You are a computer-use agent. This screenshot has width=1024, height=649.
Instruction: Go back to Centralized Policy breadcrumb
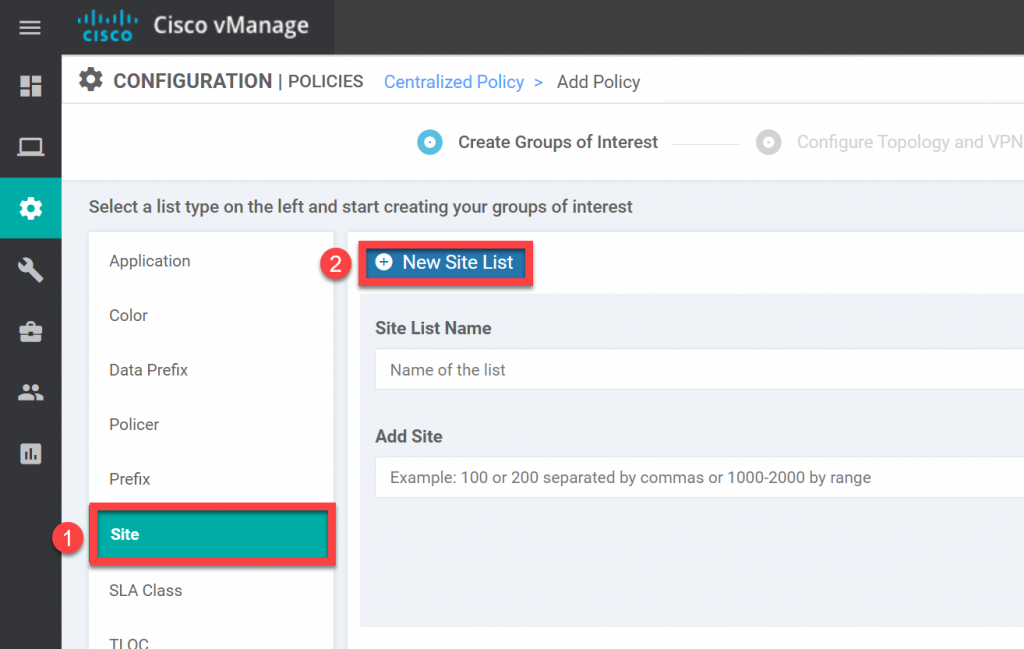point(454,82)
